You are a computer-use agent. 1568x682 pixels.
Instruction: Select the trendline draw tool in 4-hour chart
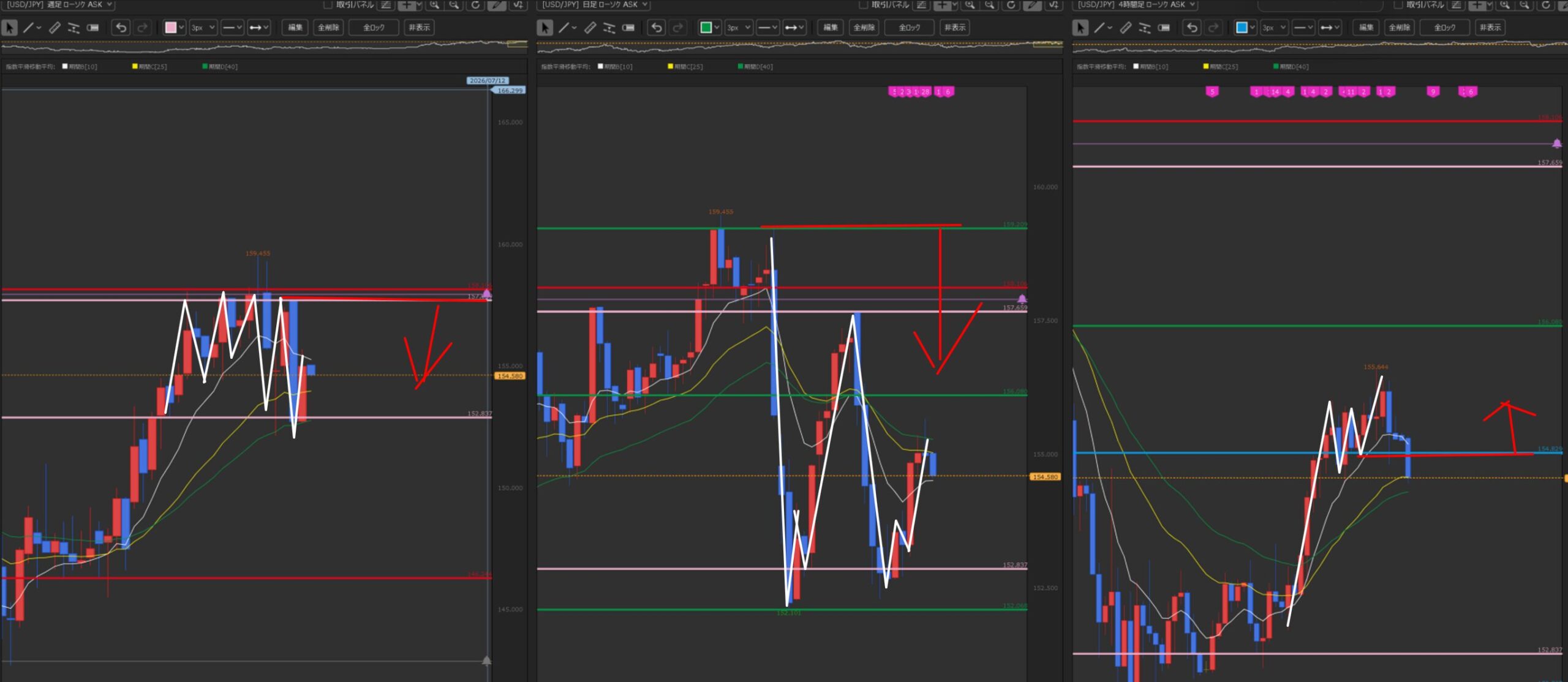1099,28
